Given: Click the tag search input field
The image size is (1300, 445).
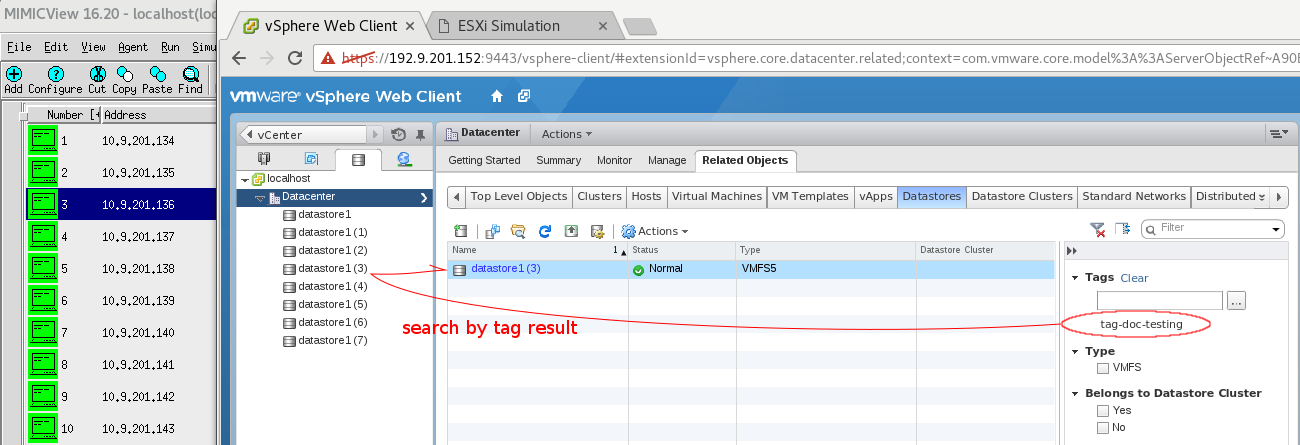Looking at the screenshot, I should click(1160, 300).
